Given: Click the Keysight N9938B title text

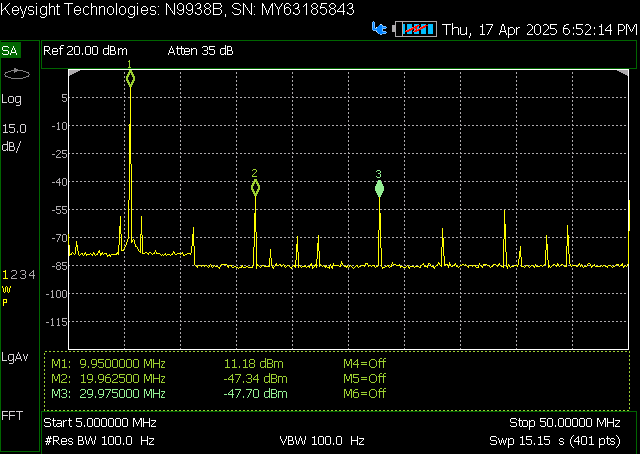Looking at the screenshot, I should 177,9.
